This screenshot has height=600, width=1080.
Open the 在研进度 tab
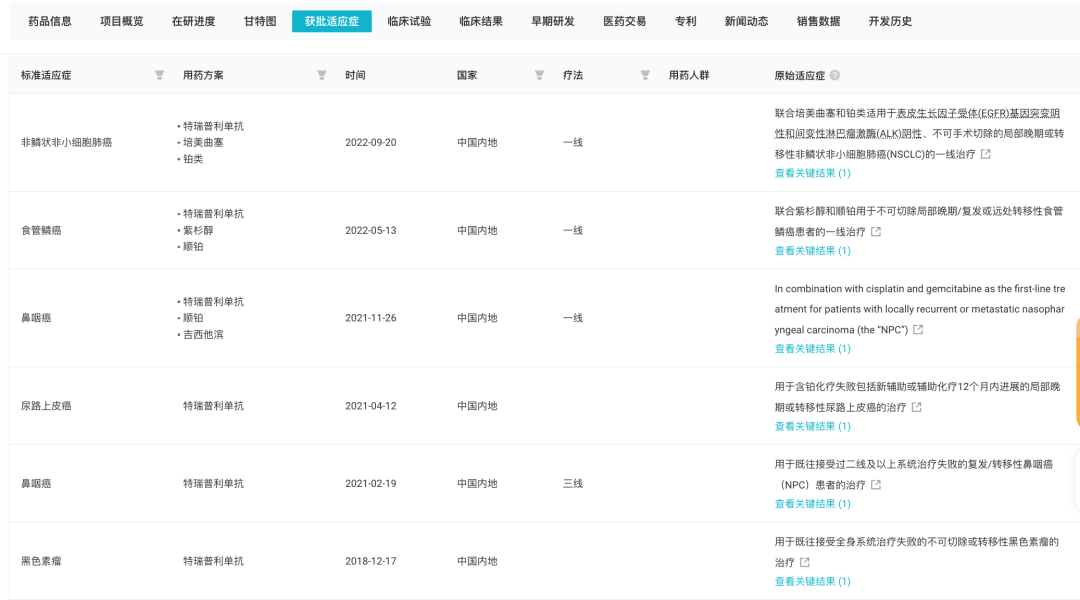point(194,21)
